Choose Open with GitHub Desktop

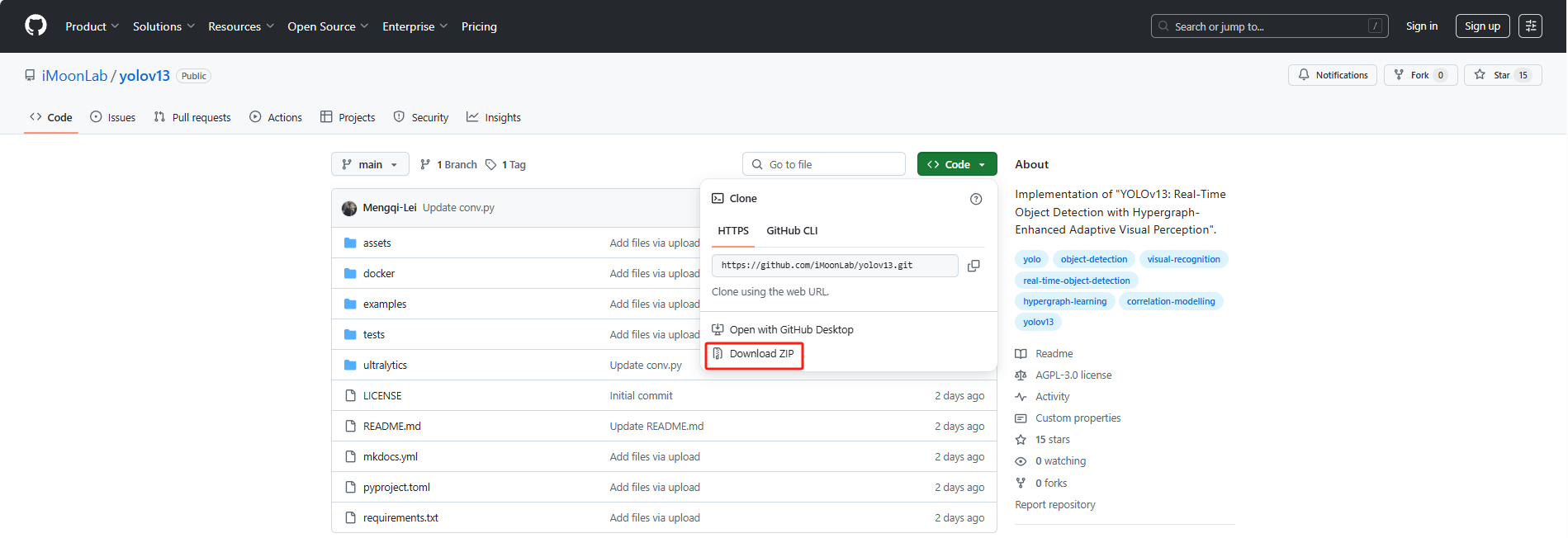[783, 329]
